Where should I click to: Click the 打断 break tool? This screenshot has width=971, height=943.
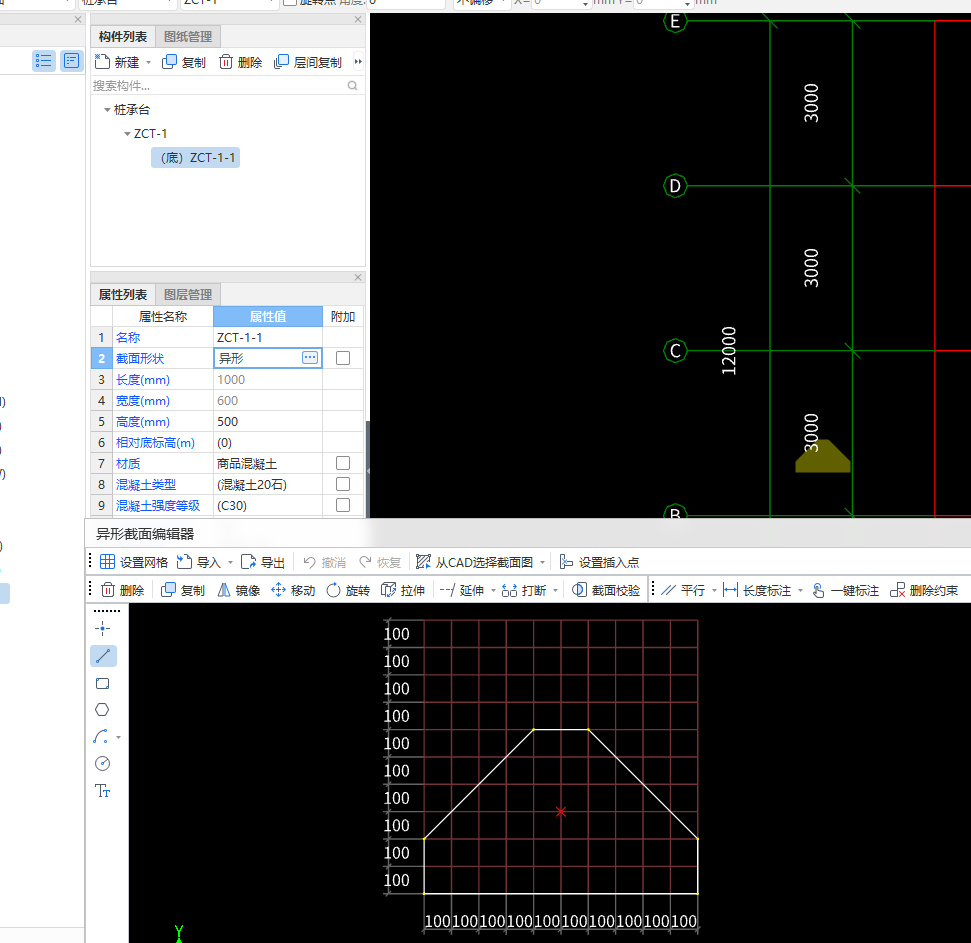point(524,591)
